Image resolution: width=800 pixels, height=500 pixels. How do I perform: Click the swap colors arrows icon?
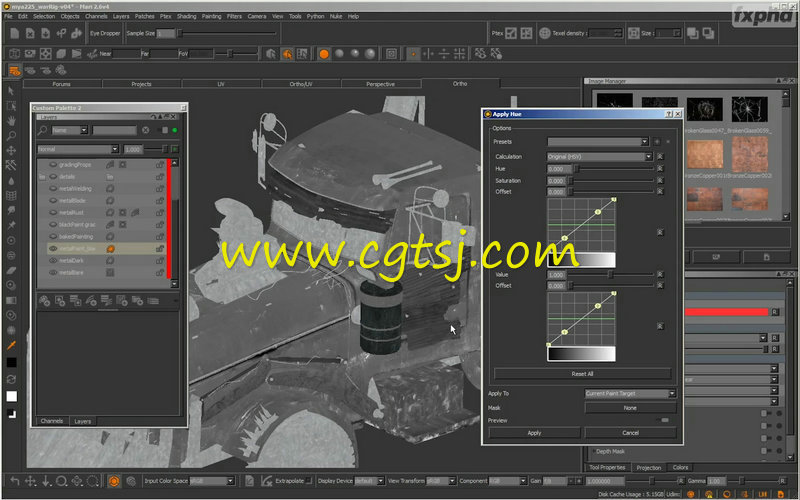click(x=11, y=380)
